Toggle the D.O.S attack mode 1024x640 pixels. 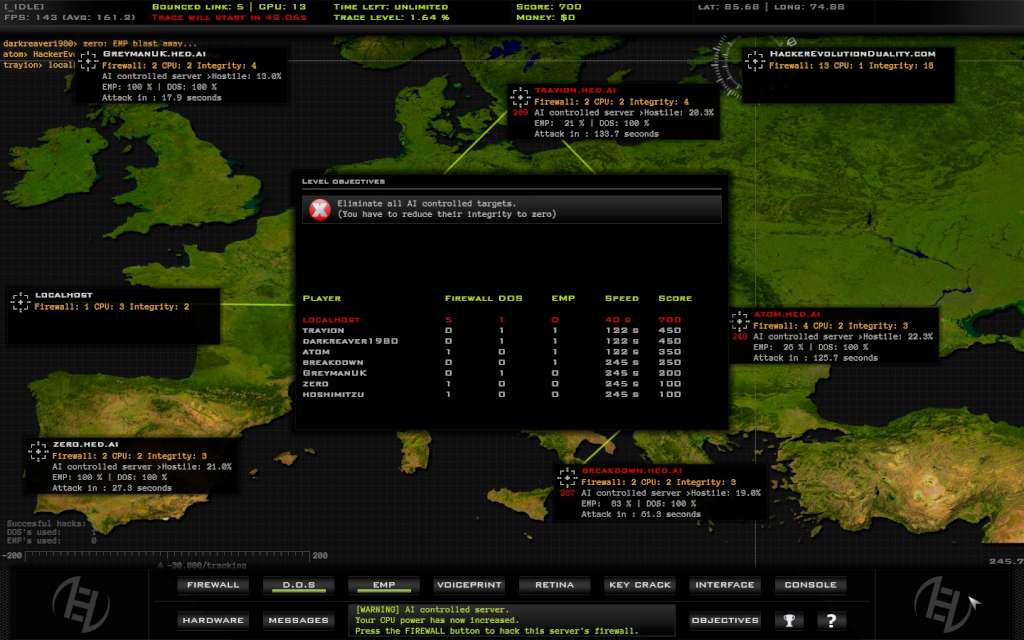297,585
